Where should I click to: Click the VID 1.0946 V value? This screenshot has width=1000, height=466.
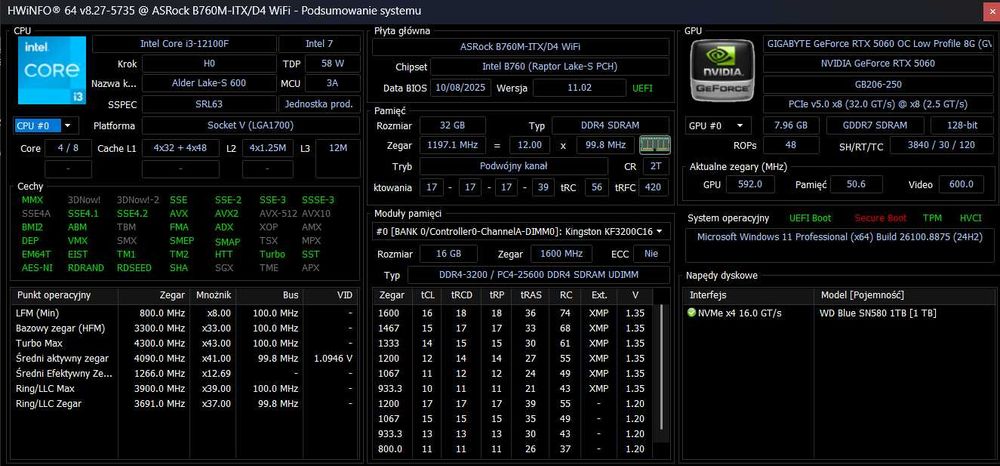[333, 358]
